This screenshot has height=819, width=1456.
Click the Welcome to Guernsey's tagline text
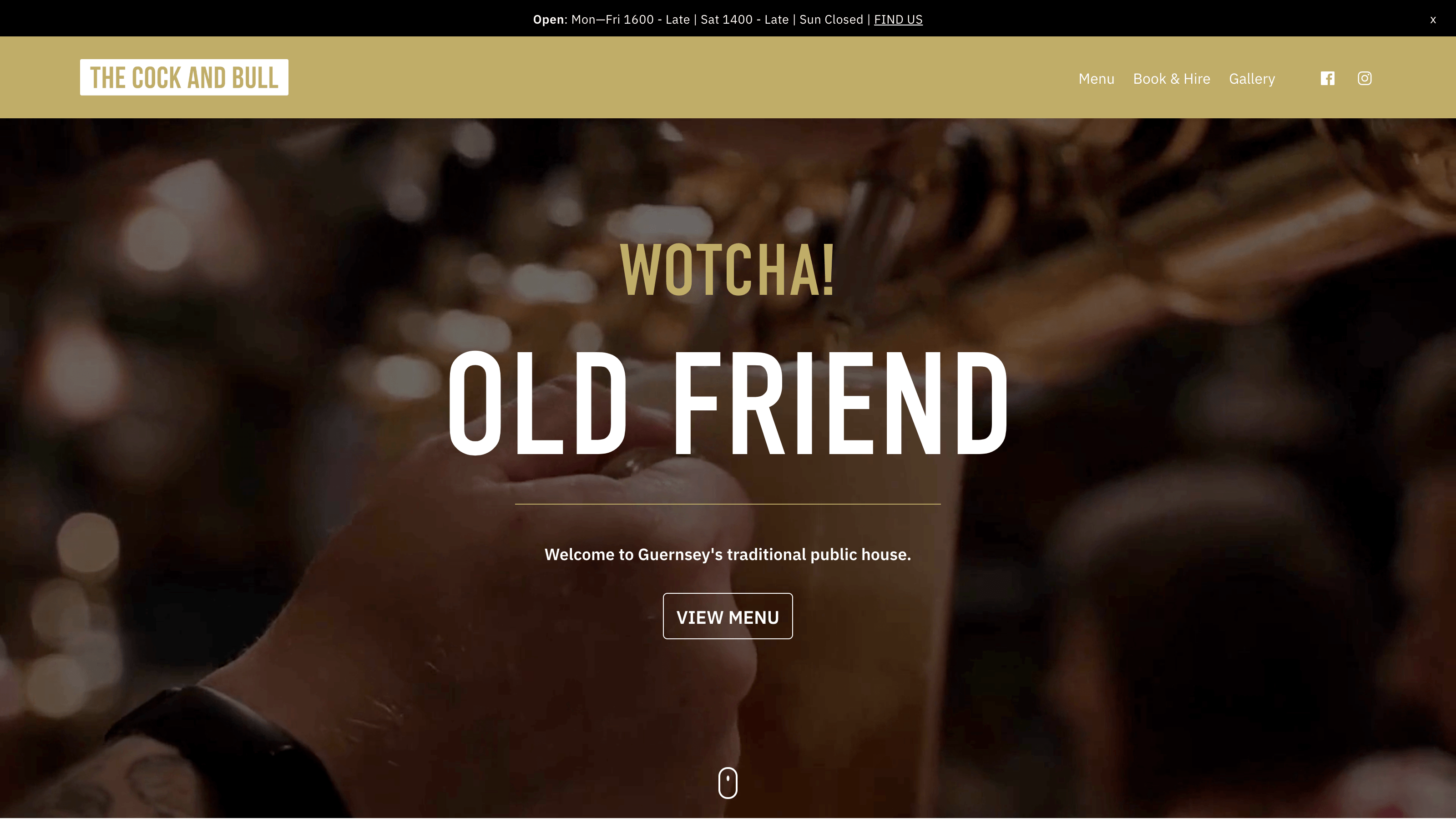[x=728, y=555]
